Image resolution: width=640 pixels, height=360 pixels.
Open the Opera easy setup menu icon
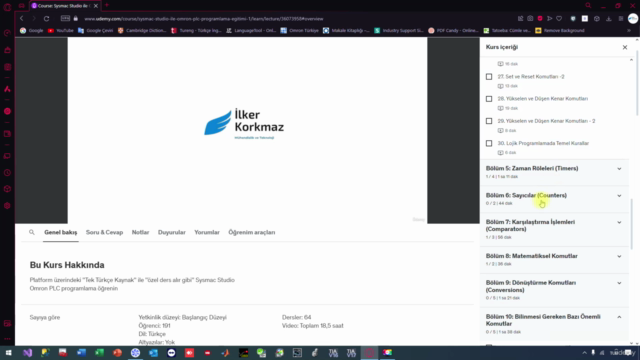pos(621,19)
